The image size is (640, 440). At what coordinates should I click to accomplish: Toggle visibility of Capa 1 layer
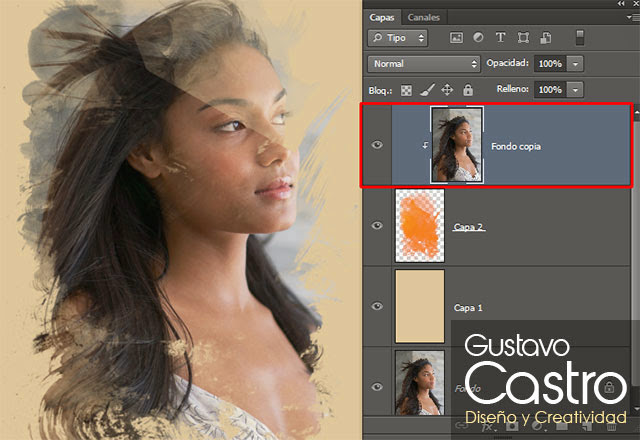click(377, 306)
